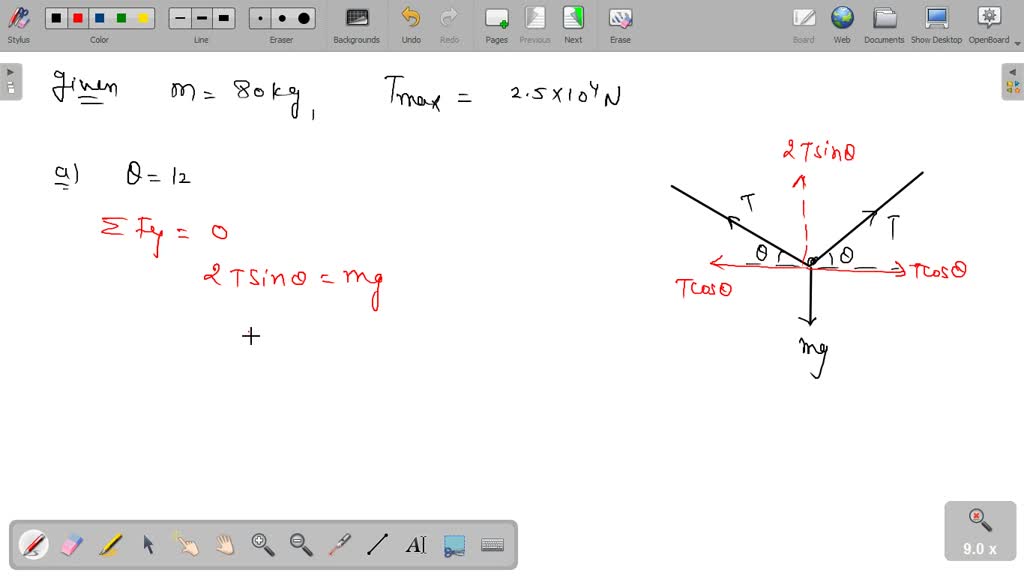Select the laser pointer tool
The image size is (1024, 576).
[340, 545]
